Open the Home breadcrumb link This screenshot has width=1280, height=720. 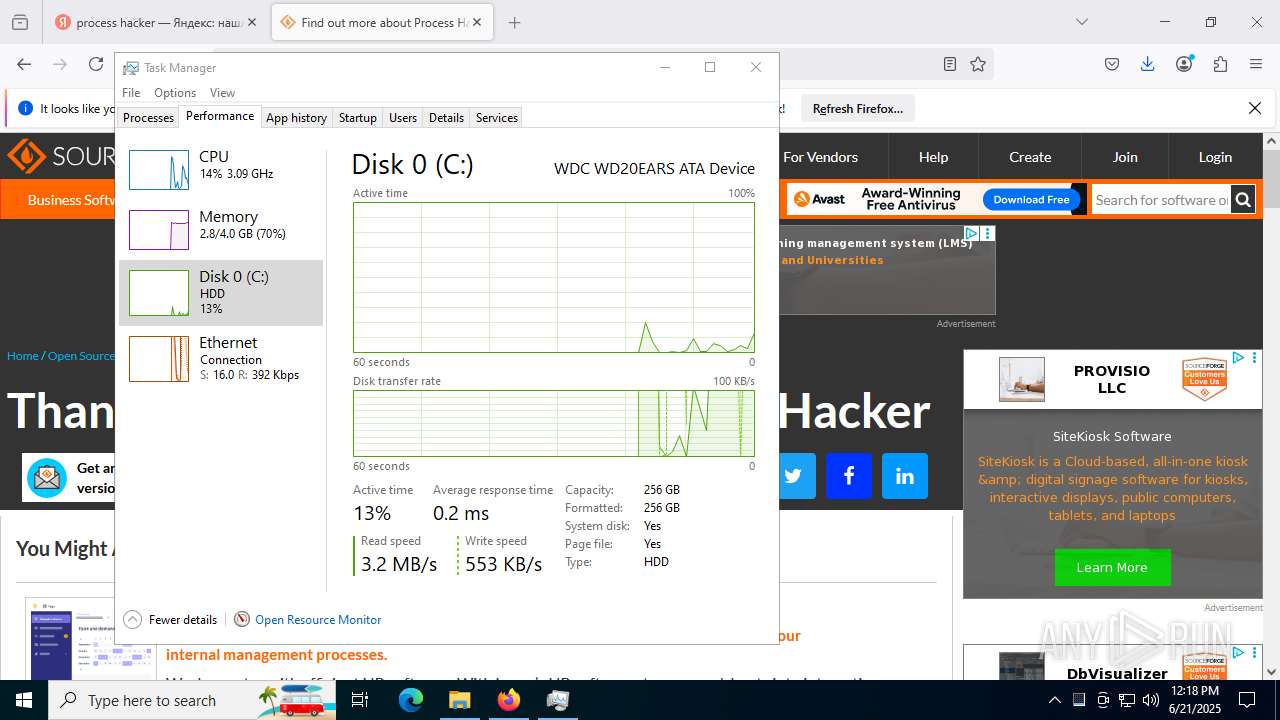point(22,355)
